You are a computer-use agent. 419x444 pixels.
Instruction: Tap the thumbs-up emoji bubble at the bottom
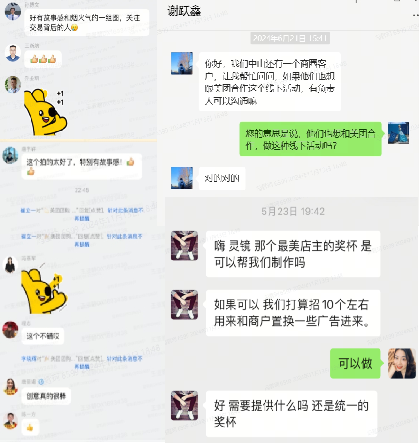pos(30,427)
